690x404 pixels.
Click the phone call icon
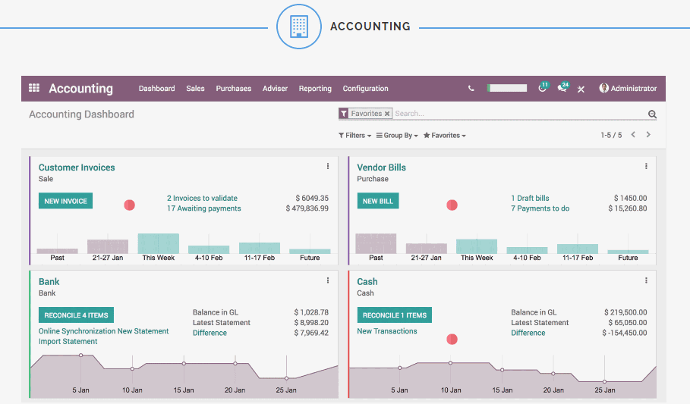tap(471, 88)
